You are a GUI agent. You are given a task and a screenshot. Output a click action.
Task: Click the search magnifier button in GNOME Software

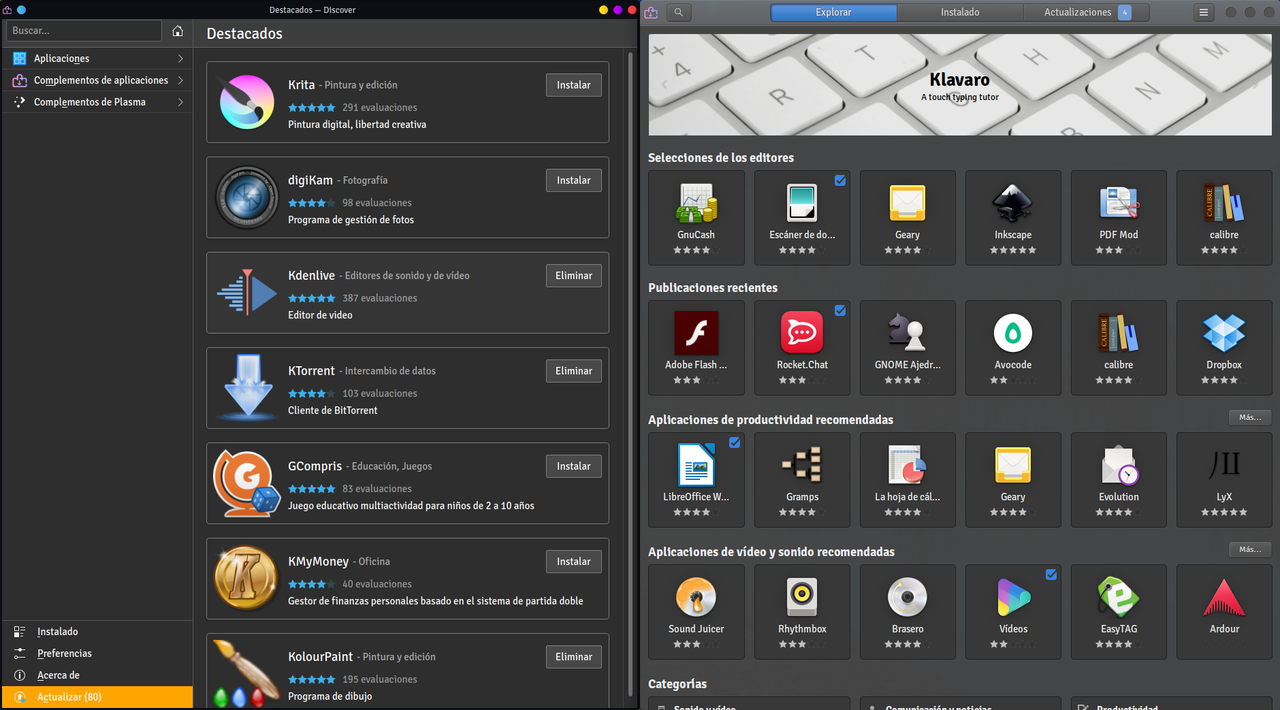(678, 12)
